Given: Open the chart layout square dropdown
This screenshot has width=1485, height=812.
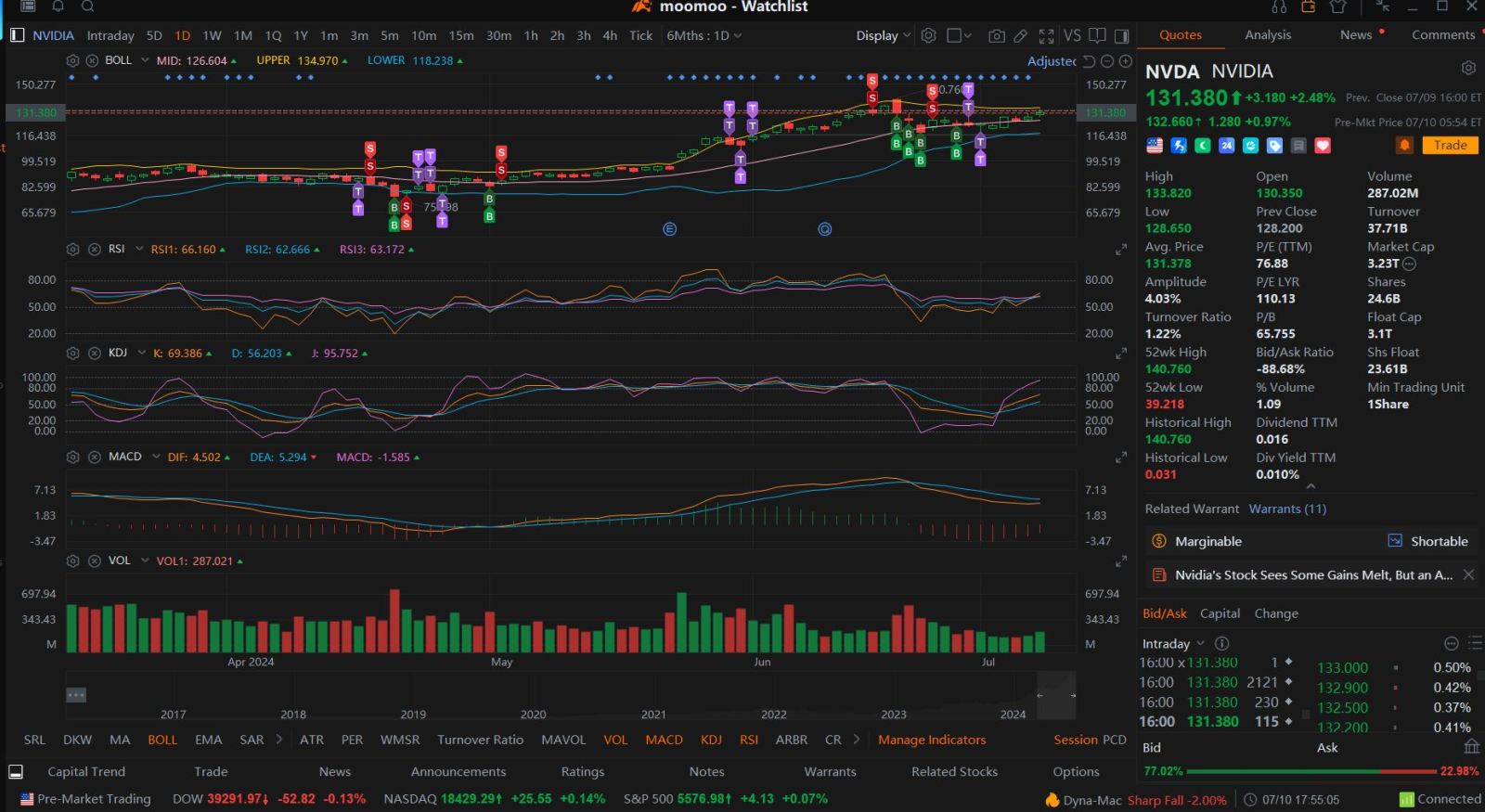Looking at the screenshot, I should (x=959, y=35).
